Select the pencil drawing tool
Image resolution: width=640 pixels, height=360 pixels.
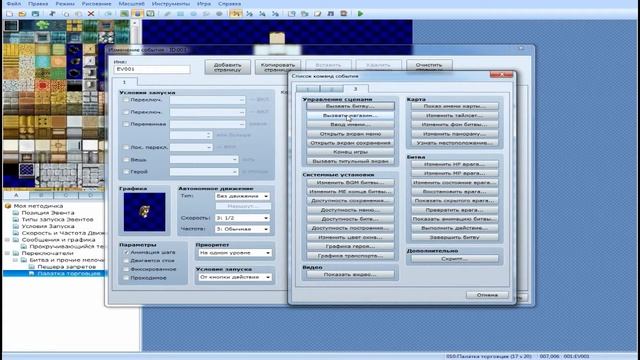167,13
